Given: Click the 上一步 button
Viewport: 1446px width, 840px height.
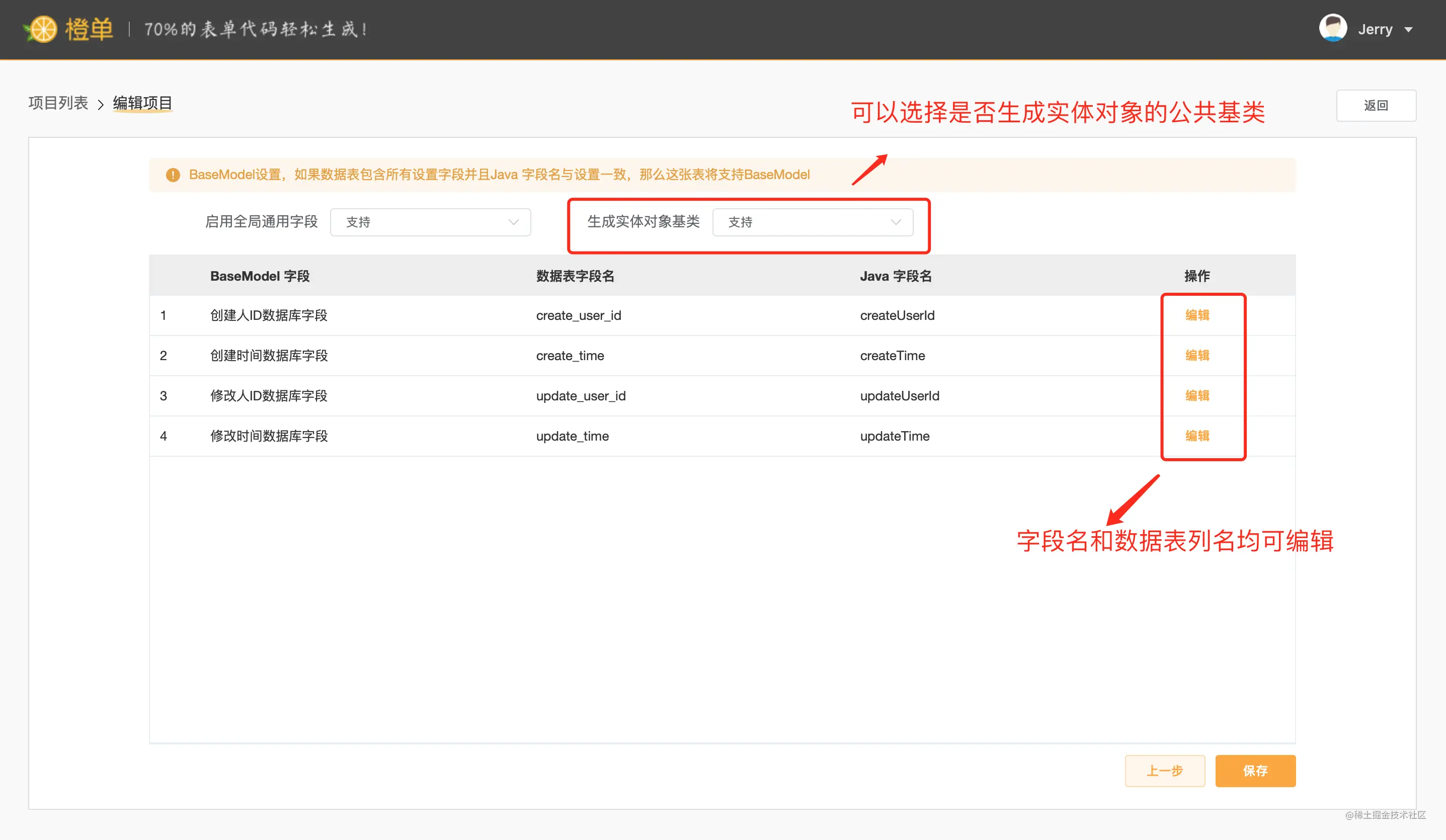Looking at the screenshot, I should [x=1164, y=771].
